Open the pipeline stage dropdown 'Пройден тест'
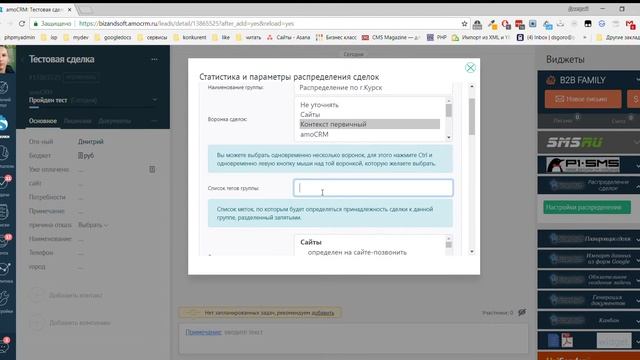 [x=93, y=100]
